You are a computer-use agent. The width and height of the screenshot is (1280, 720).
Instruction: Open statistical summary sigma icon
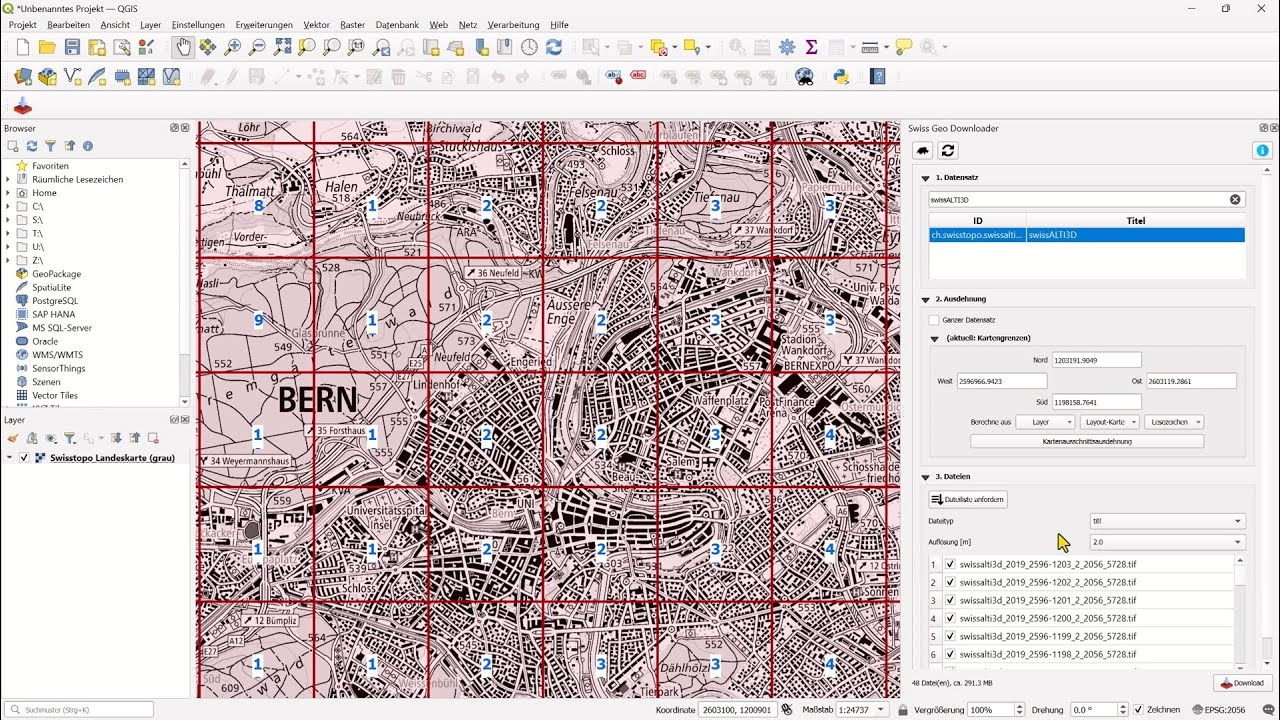[811, 47]
